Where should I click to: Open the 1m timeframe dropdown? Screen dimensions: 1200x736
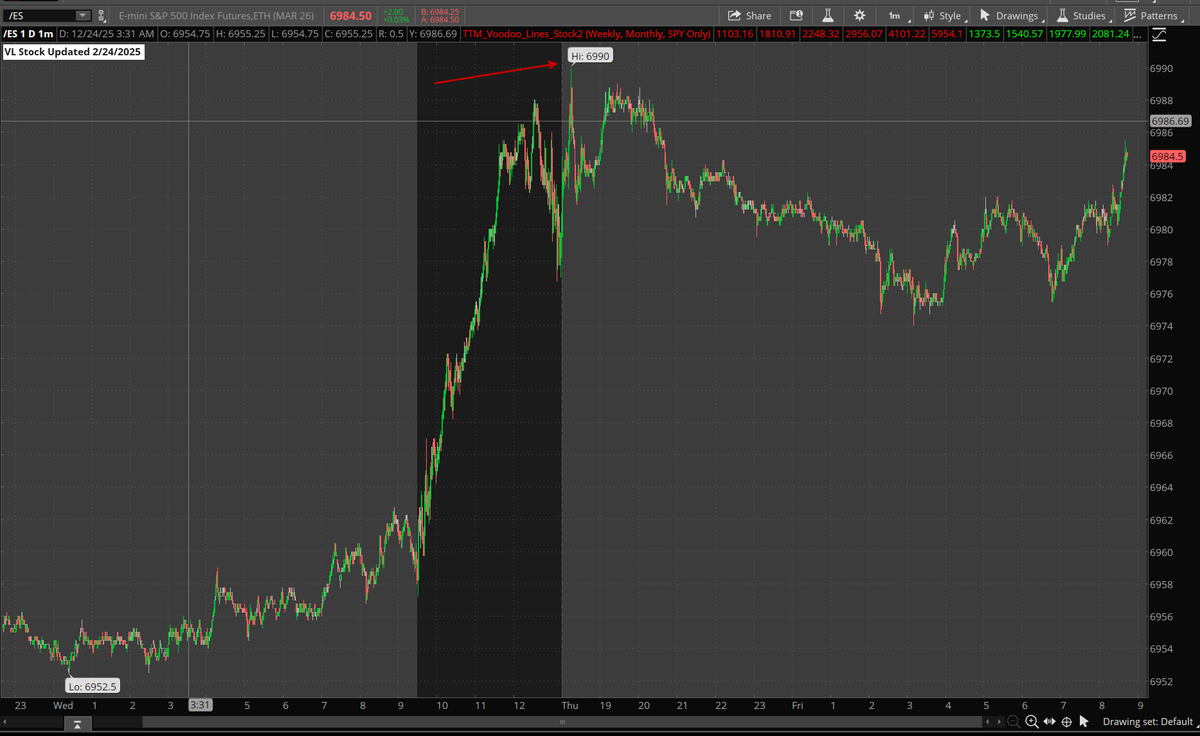coord(896,15)
